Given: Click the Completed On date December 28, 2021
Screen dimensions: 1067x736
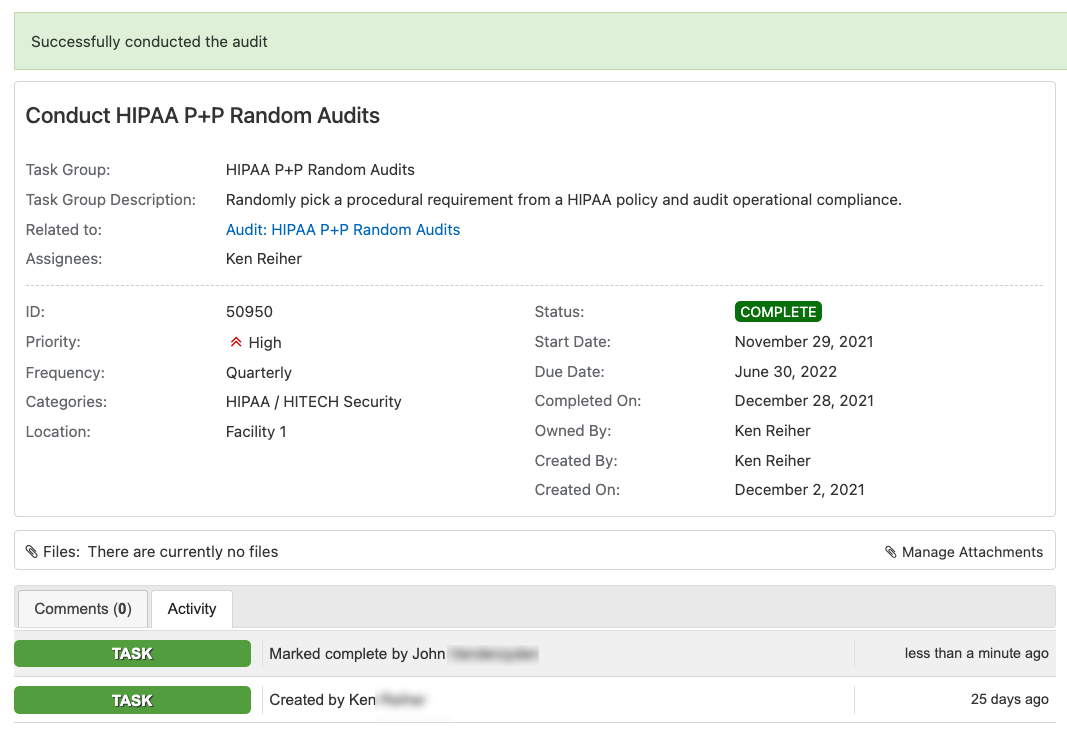Looking at the screenshot, I should coord(804,401).
